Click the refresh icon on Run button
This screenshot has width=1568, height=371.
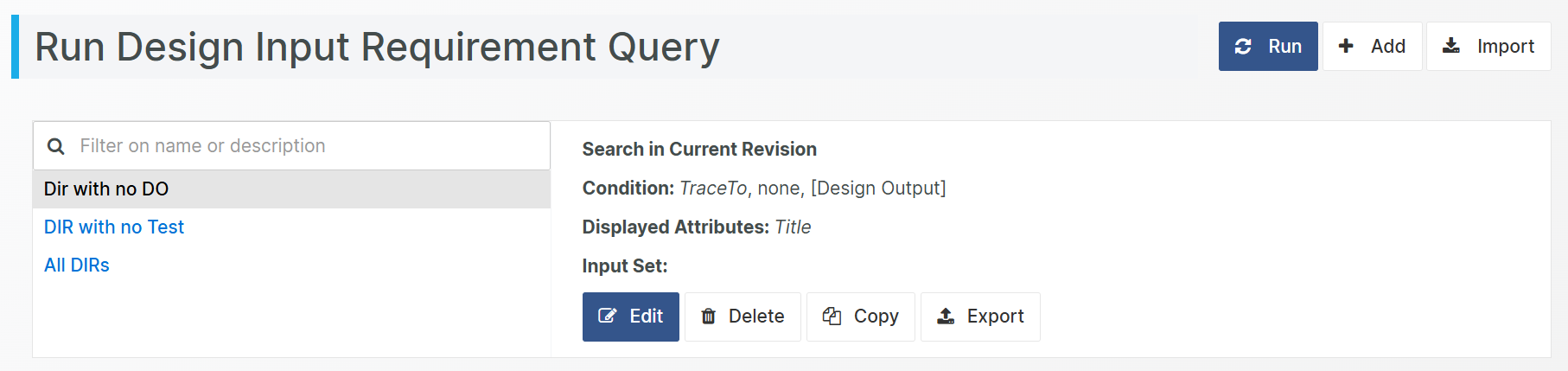point(1243,47)
